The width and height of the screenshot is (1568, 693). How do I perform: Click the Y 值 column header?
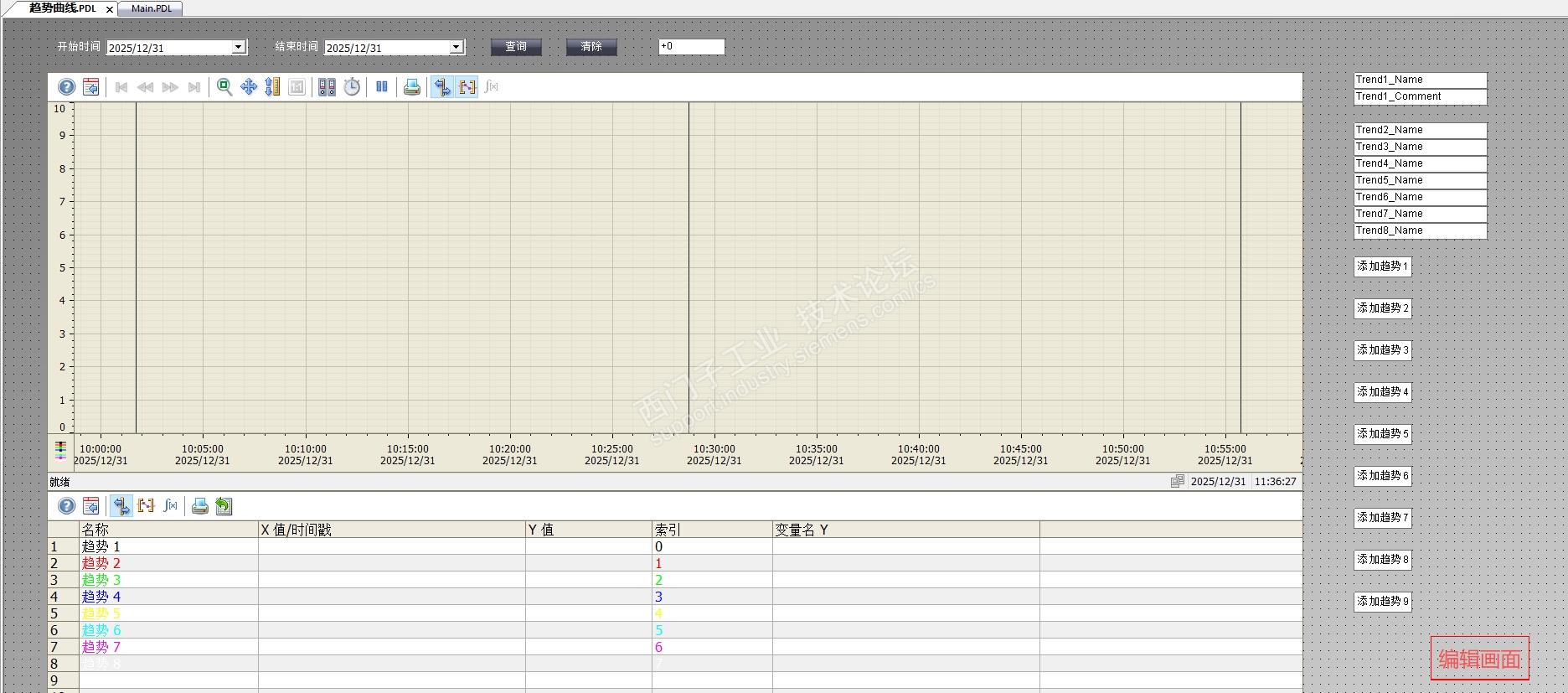(589, 530)
